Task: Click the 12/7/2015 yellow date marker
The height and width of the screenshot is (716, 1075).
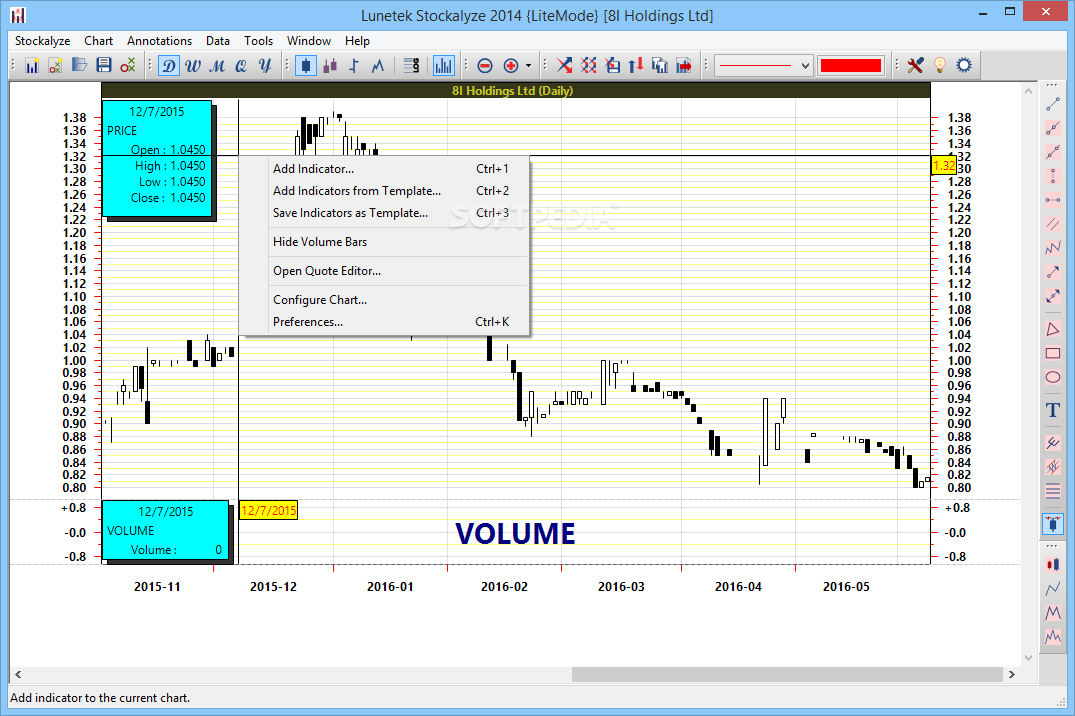Action: pyautogui.click(x=269, y=510)
